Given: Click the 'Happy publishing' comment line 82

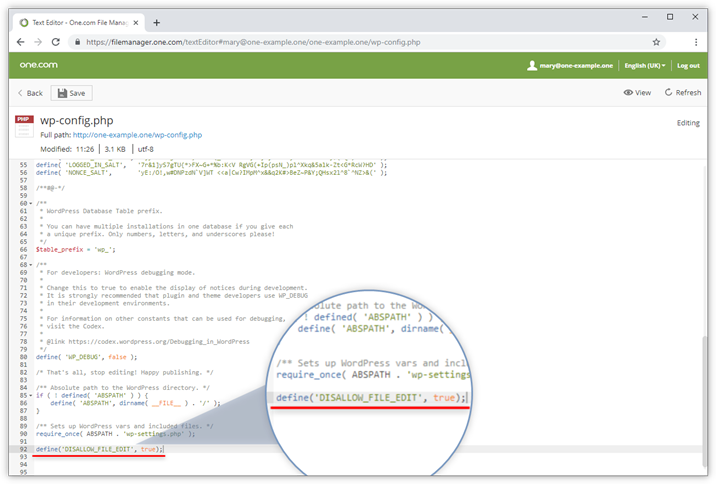Looking at the screenshot, I should tap(125, 373).
